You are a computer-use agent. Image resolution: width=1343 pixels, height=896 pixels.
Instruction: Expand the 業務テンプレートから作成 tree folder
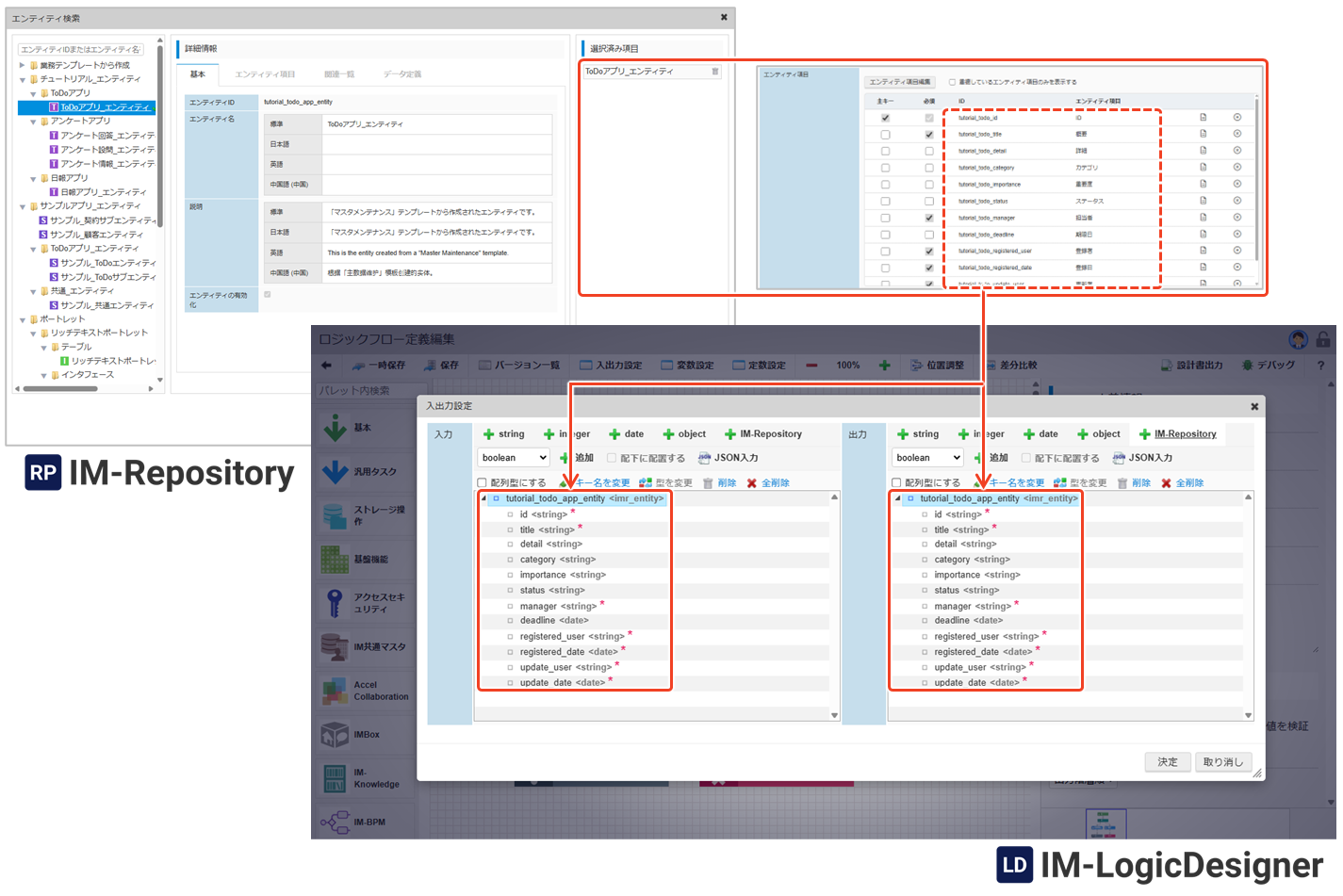pos(23,65)
